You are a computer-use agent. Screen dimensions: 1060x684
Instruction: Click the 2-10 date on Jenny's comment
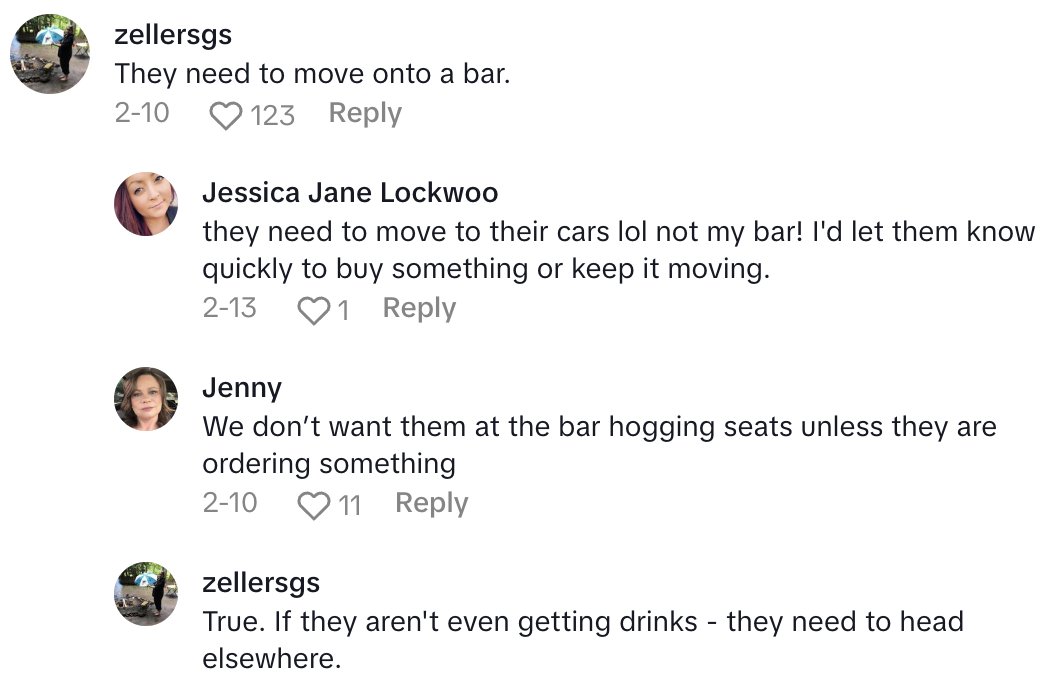click(230, 503)
